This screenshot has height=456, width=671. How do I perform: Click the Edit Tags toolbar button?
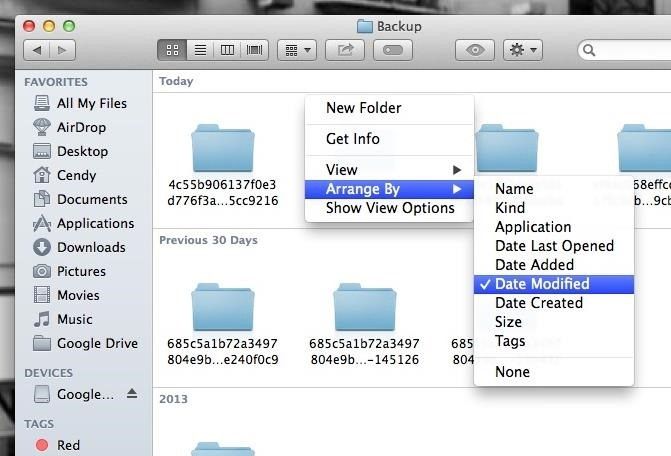pyautogui.click(x=393, y=49)
